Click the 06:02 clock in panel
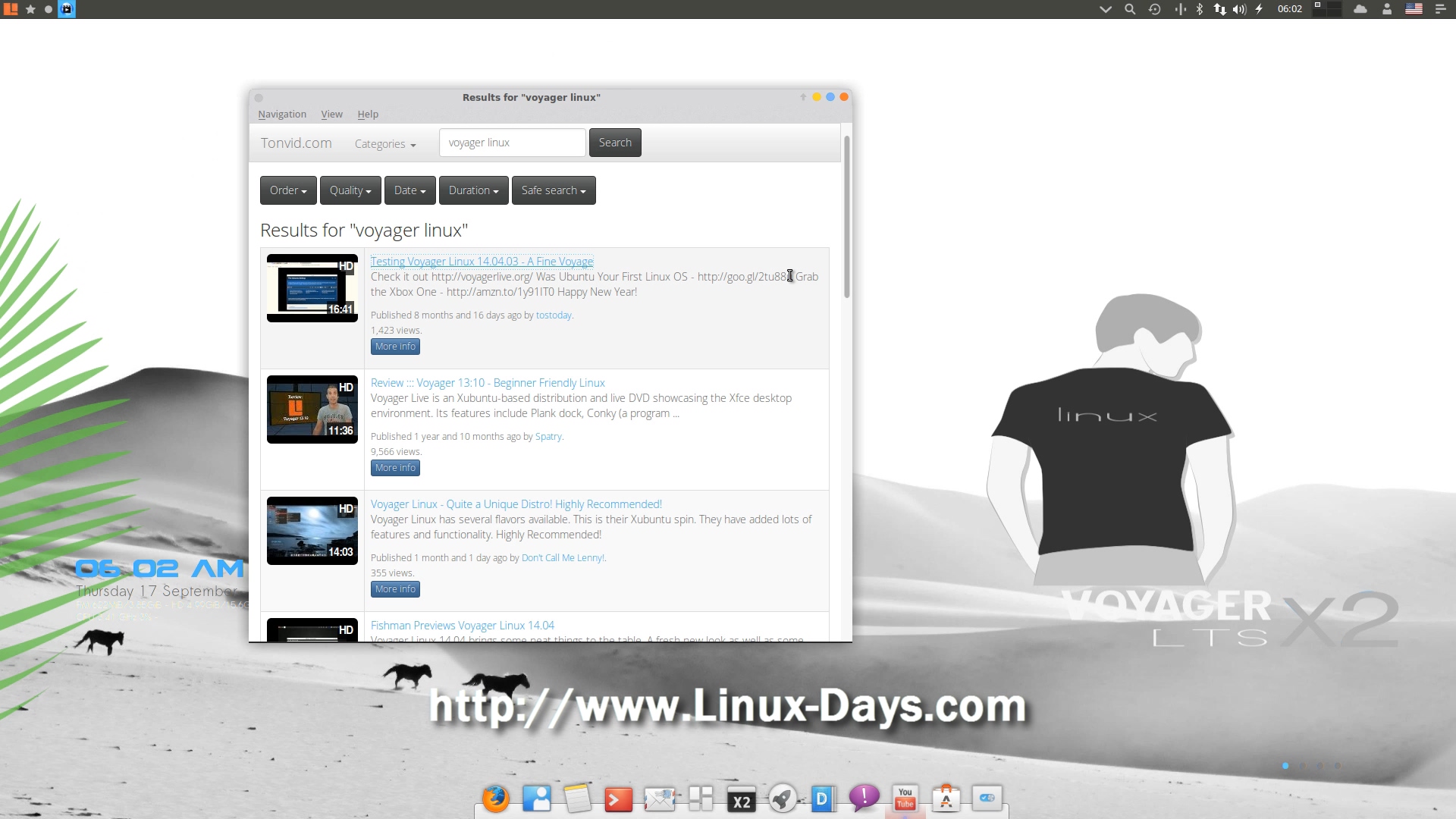 point(1289,9)
